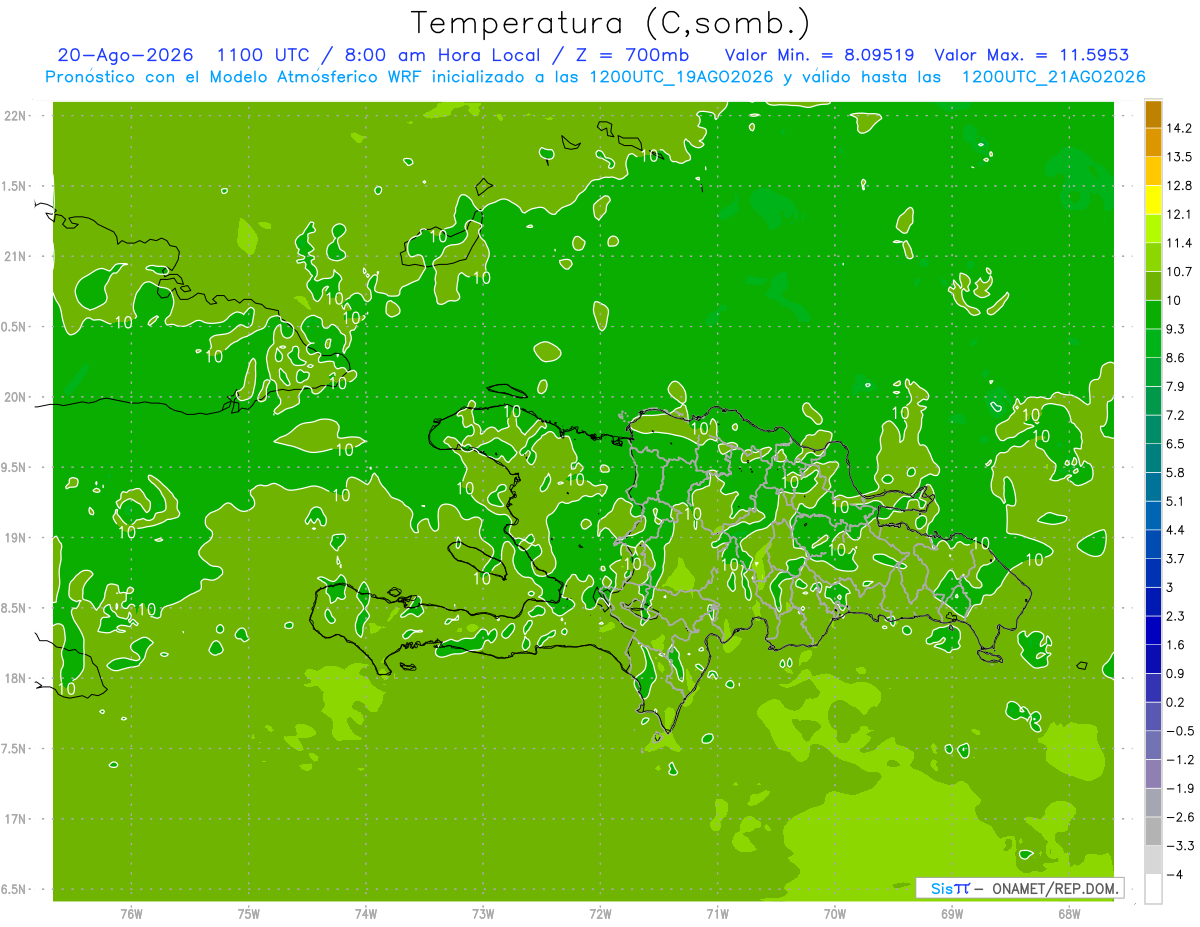This screenshot has height=927, width=1200.
Task: Click 'Valor Min. = 8.09519' text
Action: coord(820,55)
